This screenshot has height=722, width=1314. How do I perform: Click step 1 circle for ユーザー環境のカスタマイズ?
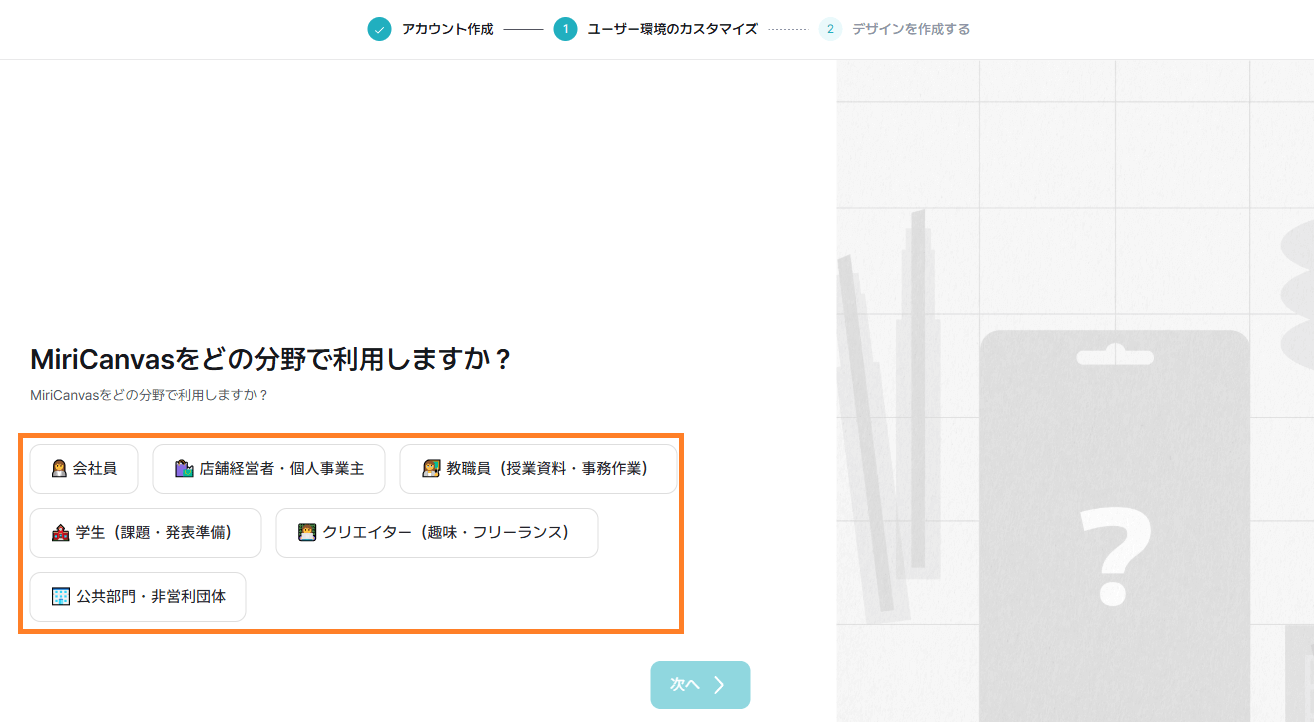pyautogui.click(x=565, y=29)
